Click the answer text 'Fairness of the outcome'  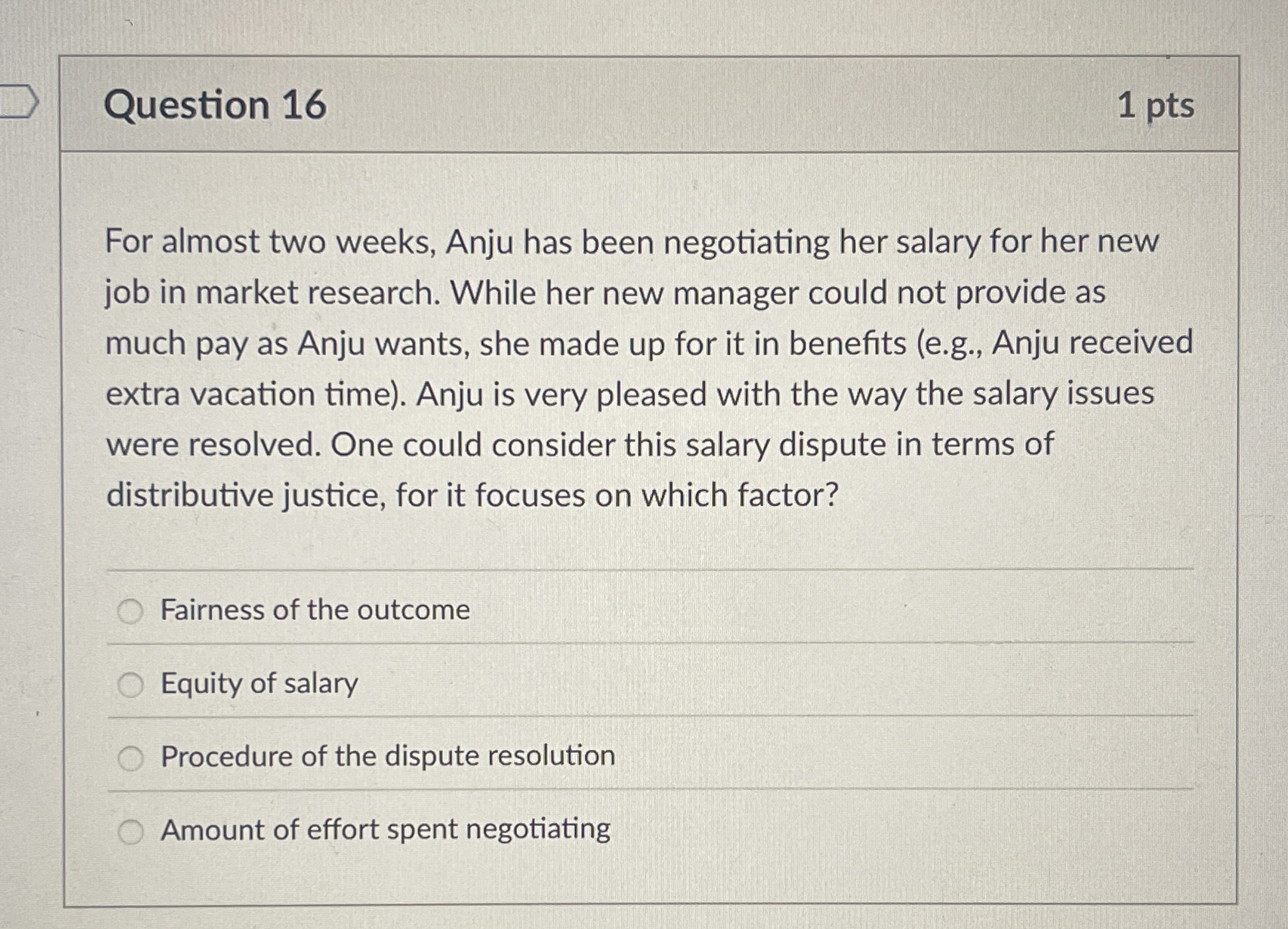coord(314,610)
